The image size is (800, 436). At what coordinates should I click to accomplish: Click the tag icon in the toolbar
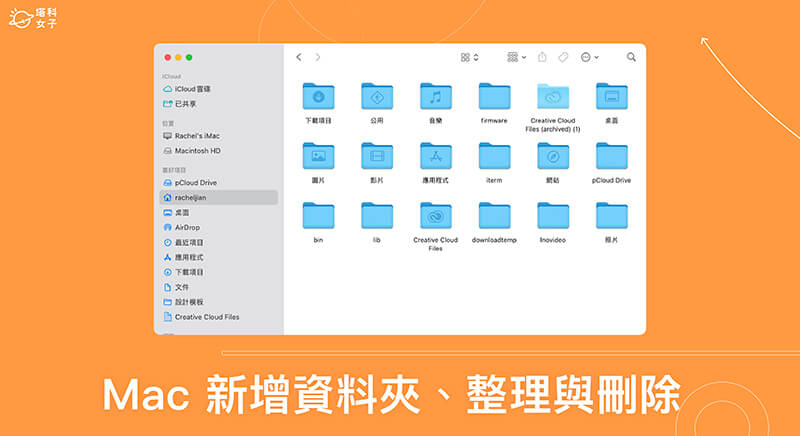[x=563, y=58]
